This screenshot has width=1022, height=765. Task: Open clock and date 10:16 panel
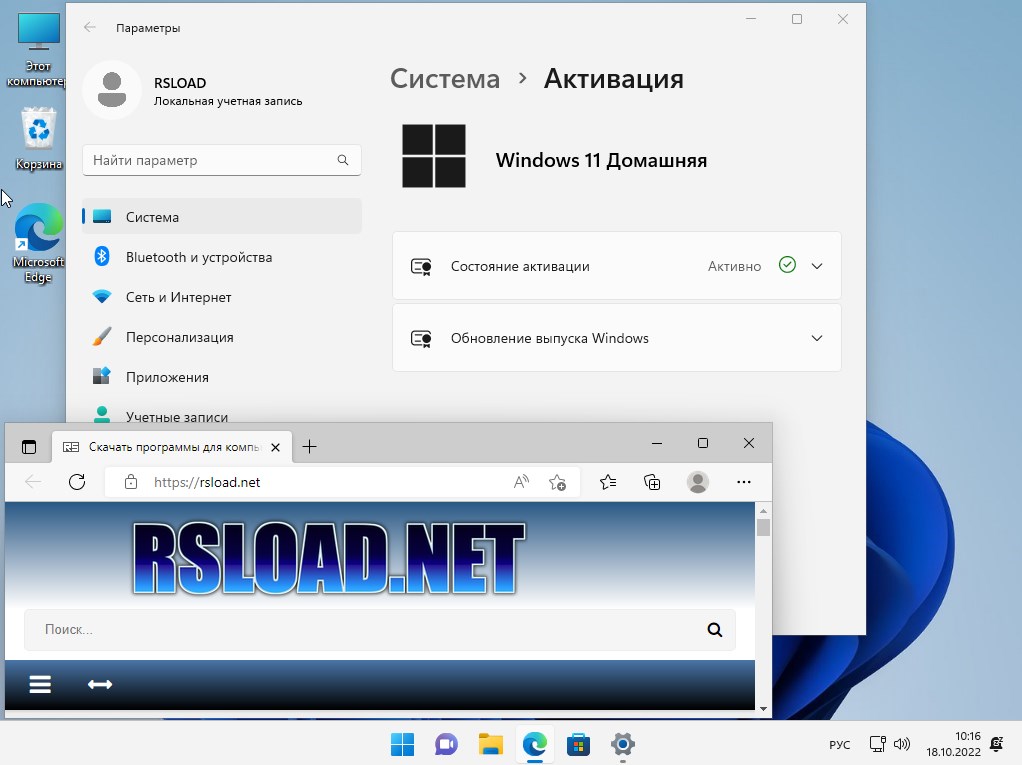coord(953,743)
